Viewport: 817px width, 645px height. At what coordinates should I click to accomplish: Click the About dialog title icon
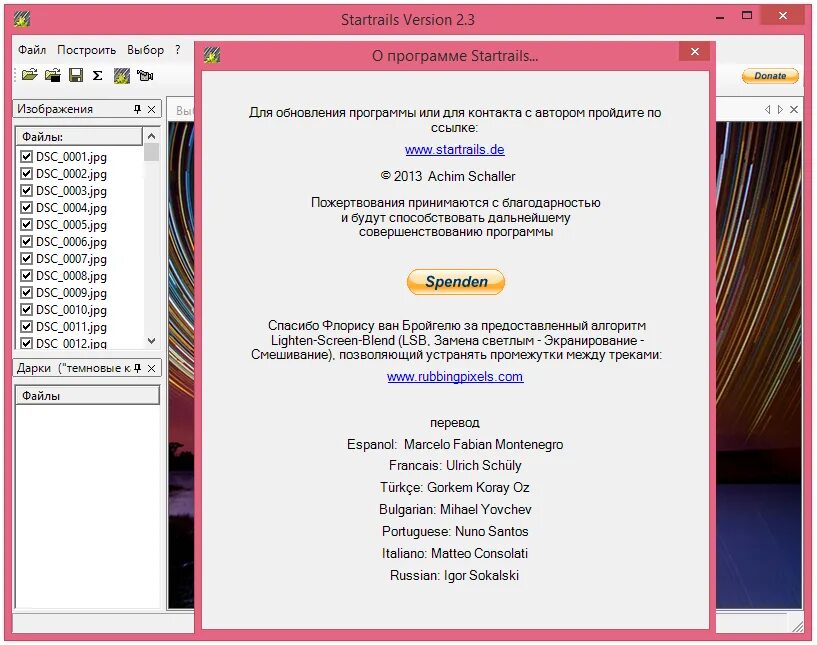pos(212,55)
